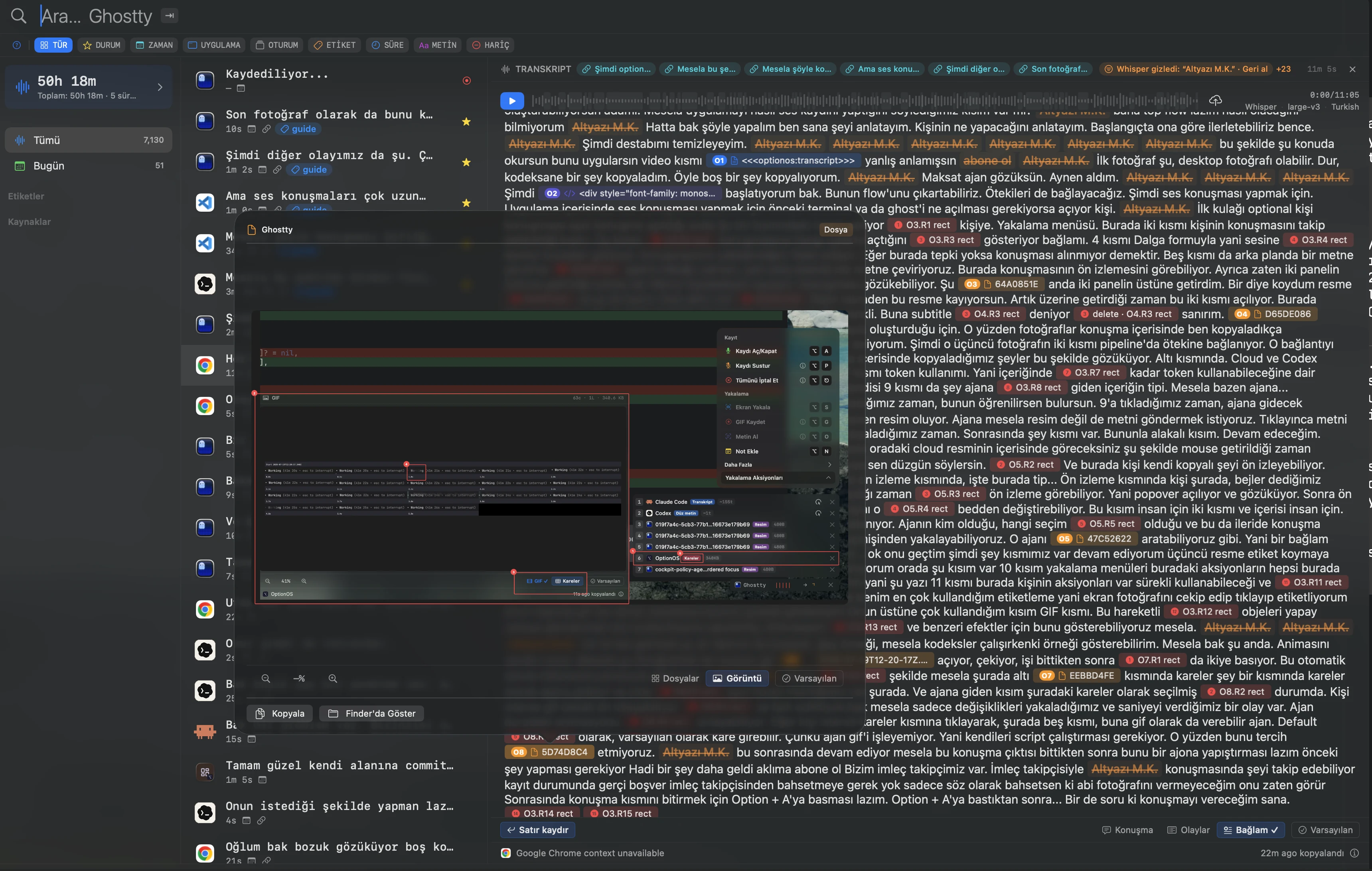Image resolution: width=1372 pixels, height=871 pixels.
Task: Toggle the Bağlam view option
Action: point(1251,830)
